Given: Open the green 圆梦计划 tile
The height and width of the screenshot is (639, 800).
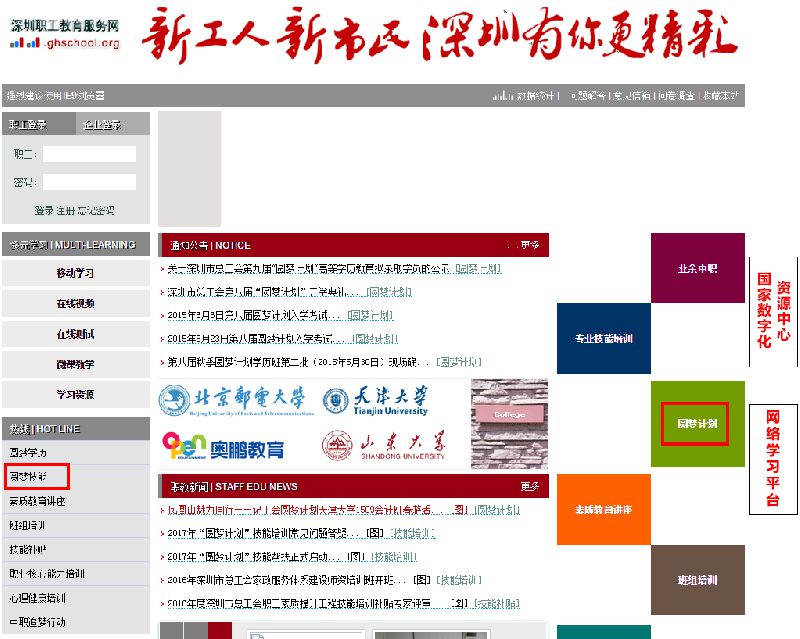Looking at the screenshot, I should coord(697,424).
